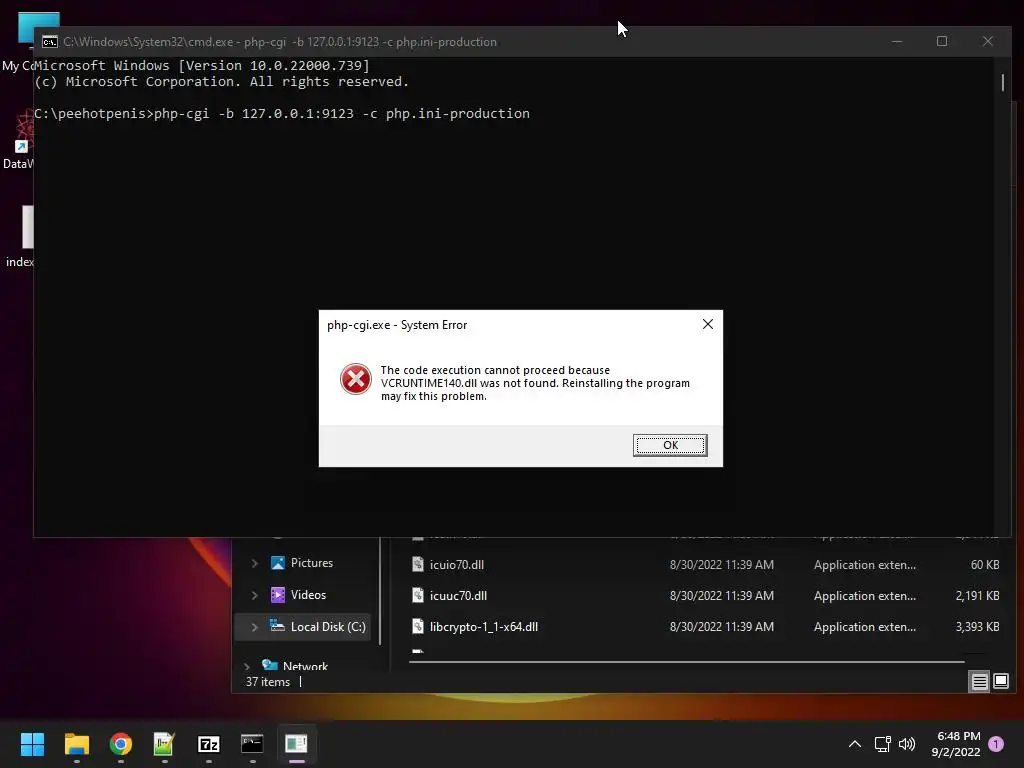The image size is (1024, 768).
Task: Open 7-Zip from the taskbar
Action: (208, 744)
